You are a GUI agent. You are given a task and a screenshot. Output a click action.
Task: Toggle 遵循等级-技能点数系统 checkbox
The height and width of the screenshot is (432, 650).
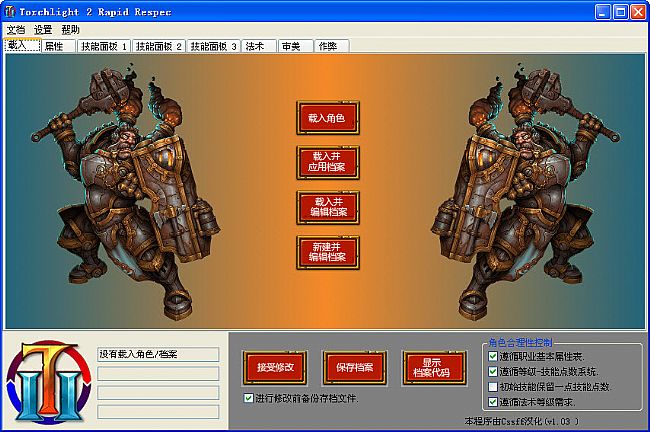[x=493, y=371]
